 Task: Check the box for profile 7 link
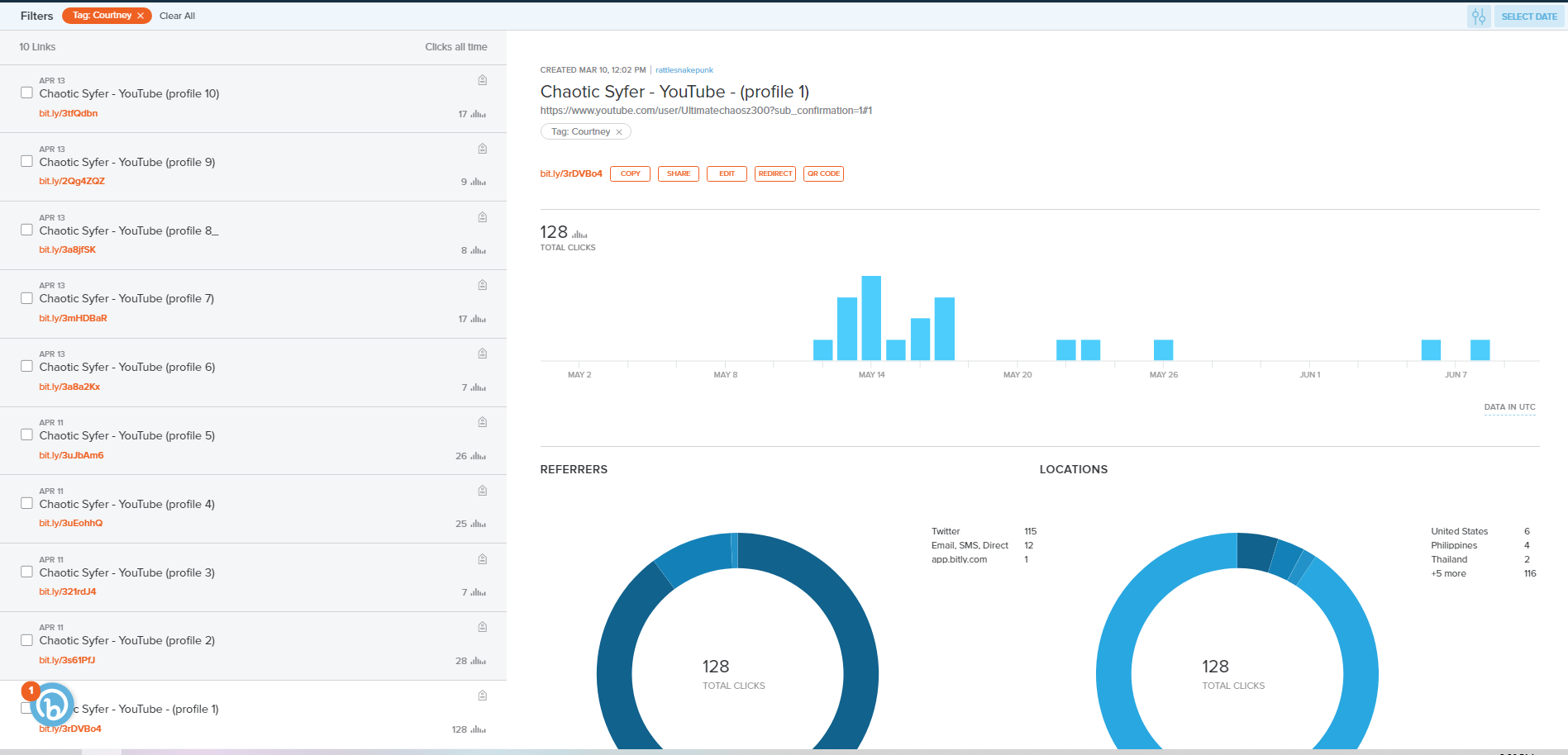[x=27, y=298]
